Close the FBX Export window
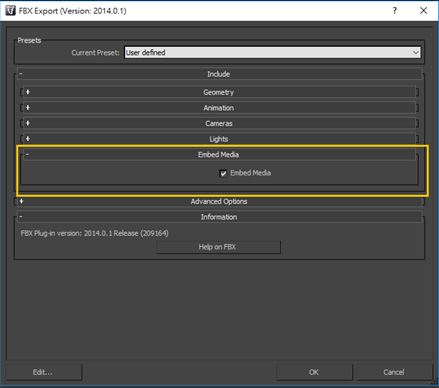The image size is (439, 388). tap(423, 11)
